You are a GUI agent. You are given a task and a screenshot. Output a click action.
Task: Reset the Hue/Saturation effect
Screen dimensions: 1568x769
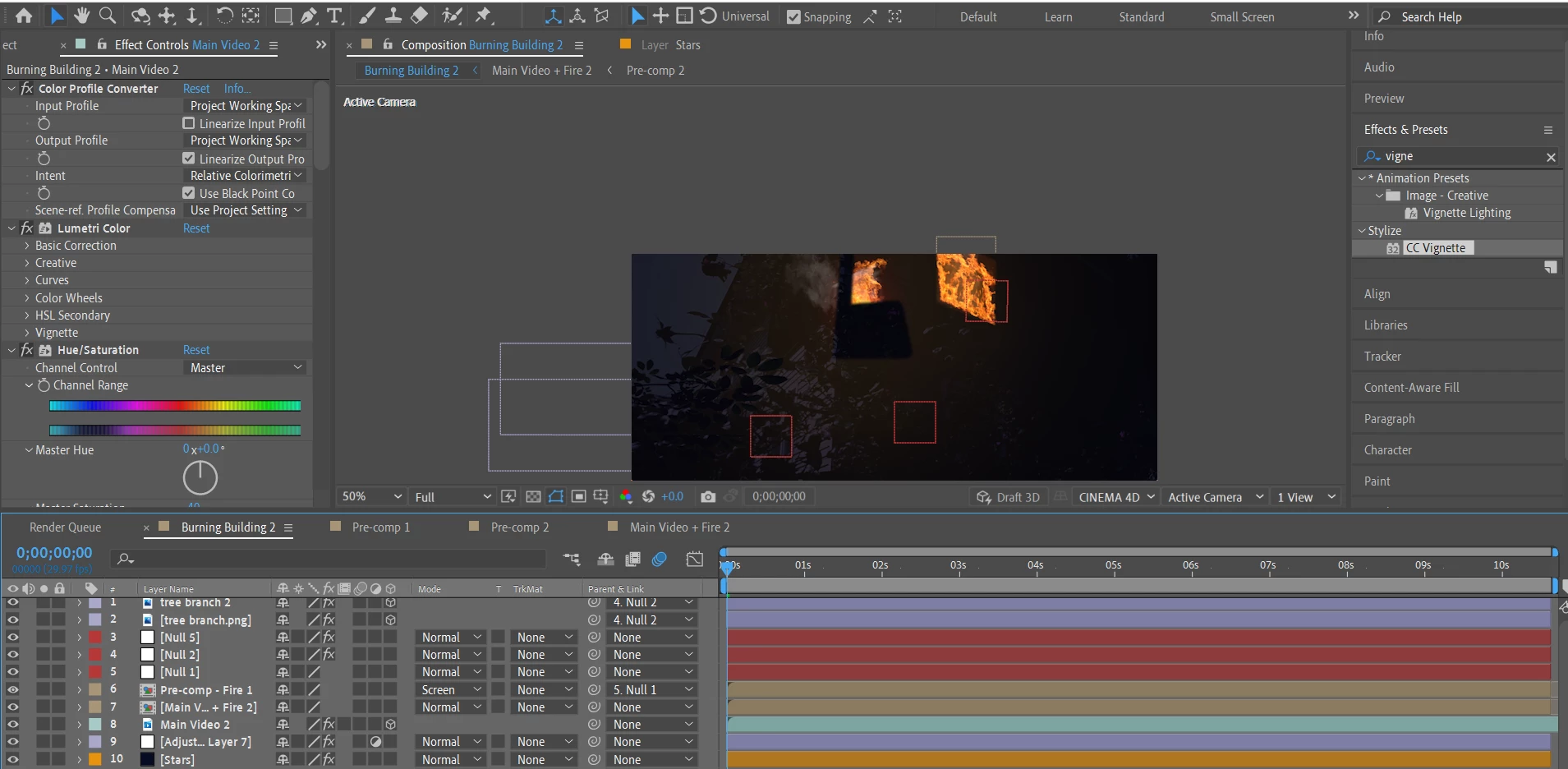click(196, 350)
